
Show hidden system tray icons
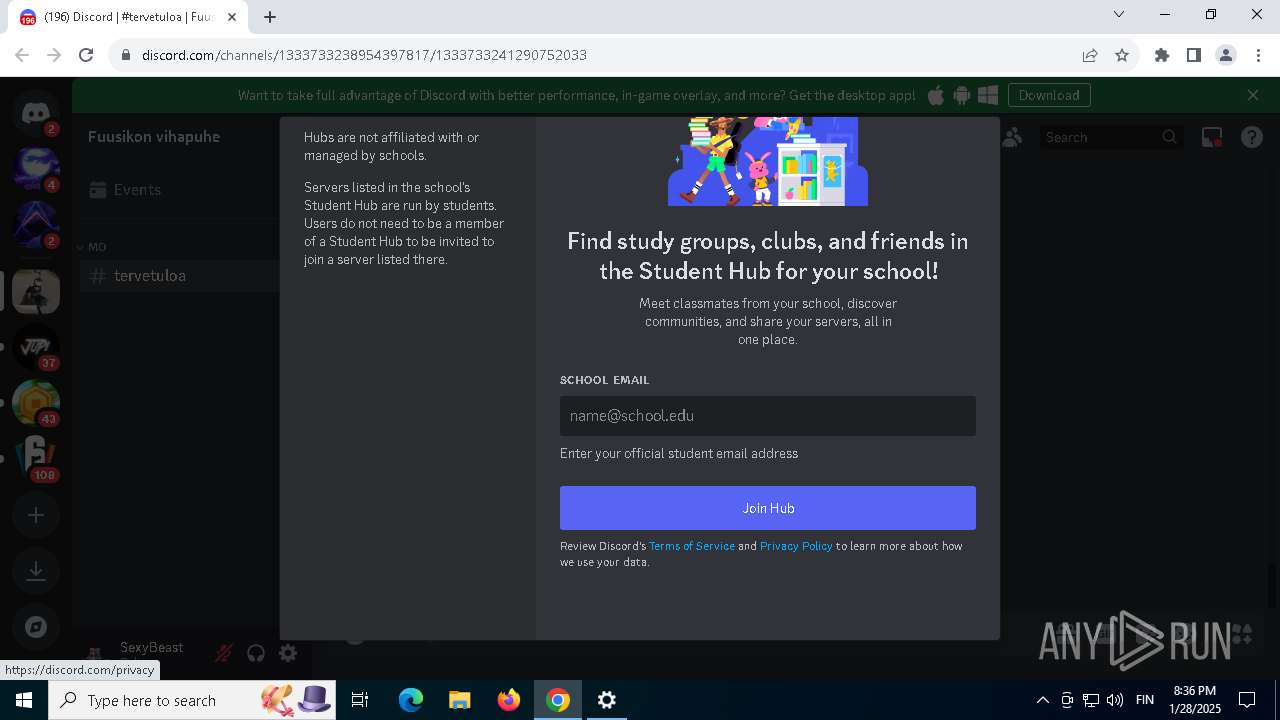(x=1042, y=700)
